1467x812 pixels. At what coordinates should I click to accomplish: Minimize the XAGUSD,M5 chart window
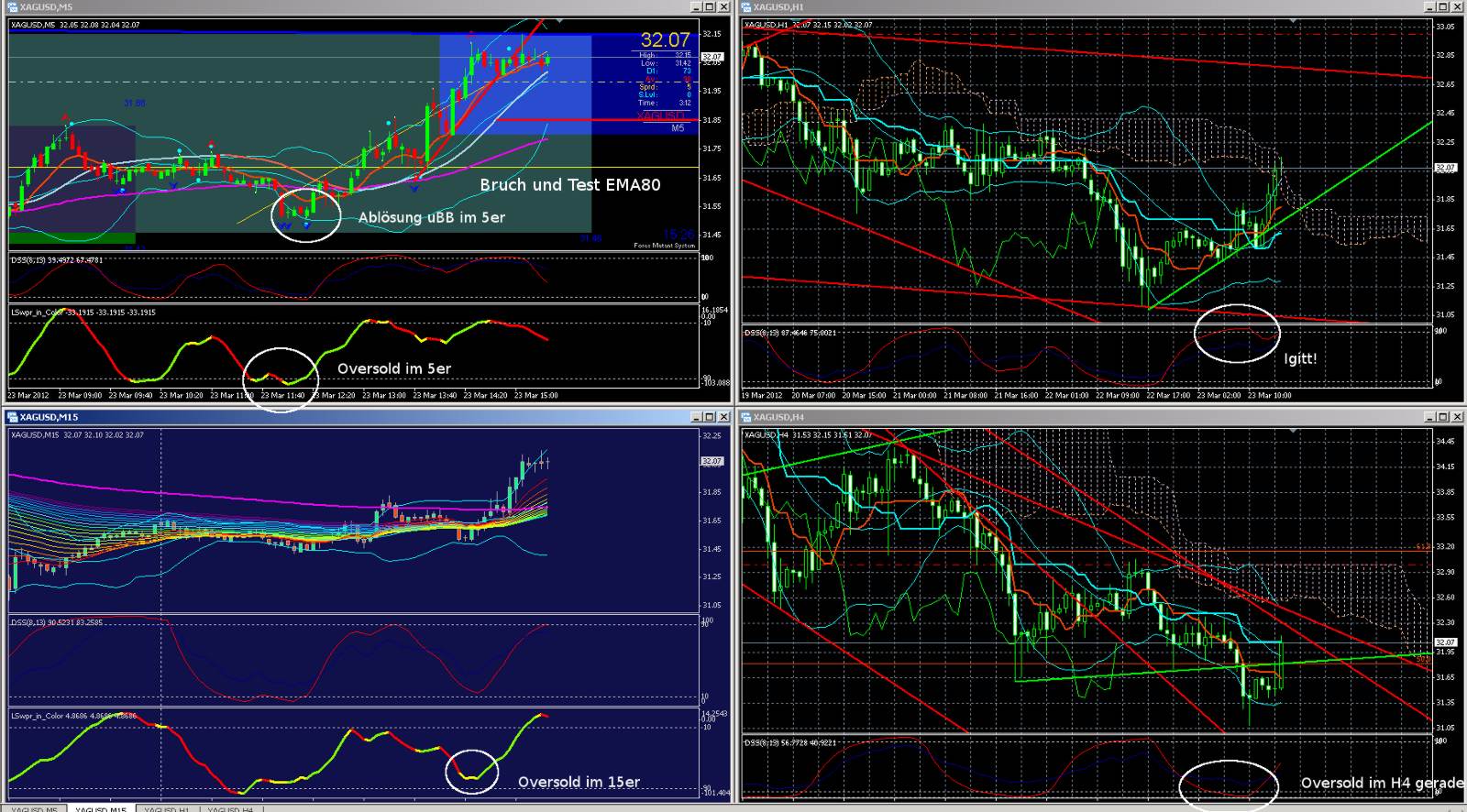696,6
